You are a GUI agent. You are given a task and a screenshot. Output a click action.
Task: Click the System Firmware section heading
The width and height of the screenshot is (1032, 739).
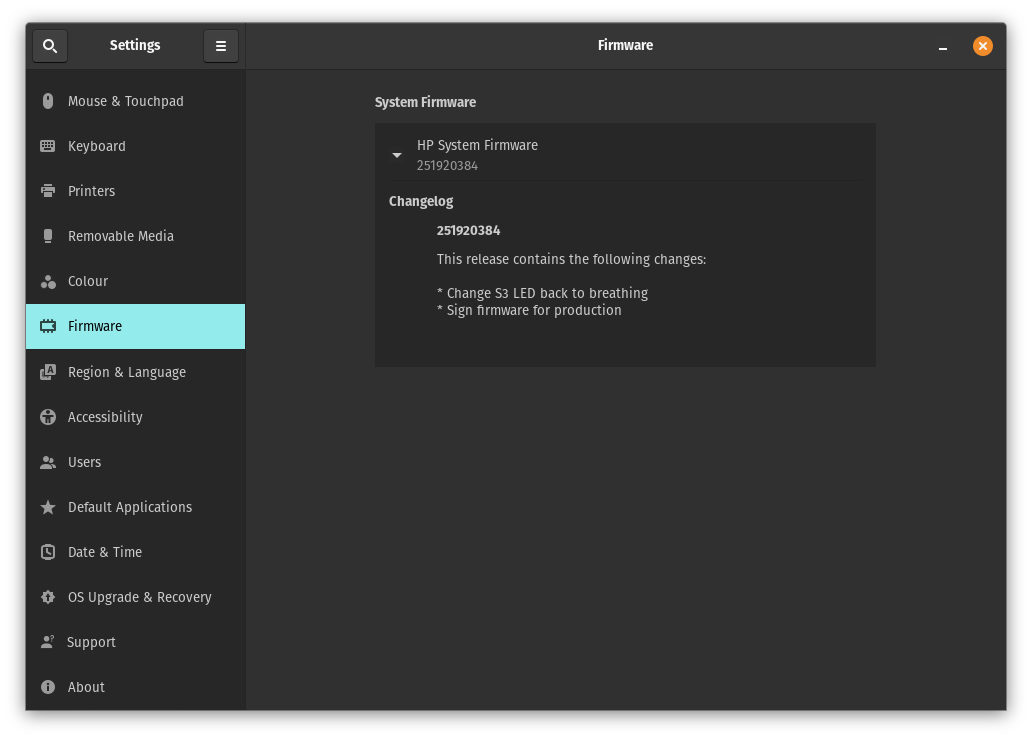(x=425, y=102)
